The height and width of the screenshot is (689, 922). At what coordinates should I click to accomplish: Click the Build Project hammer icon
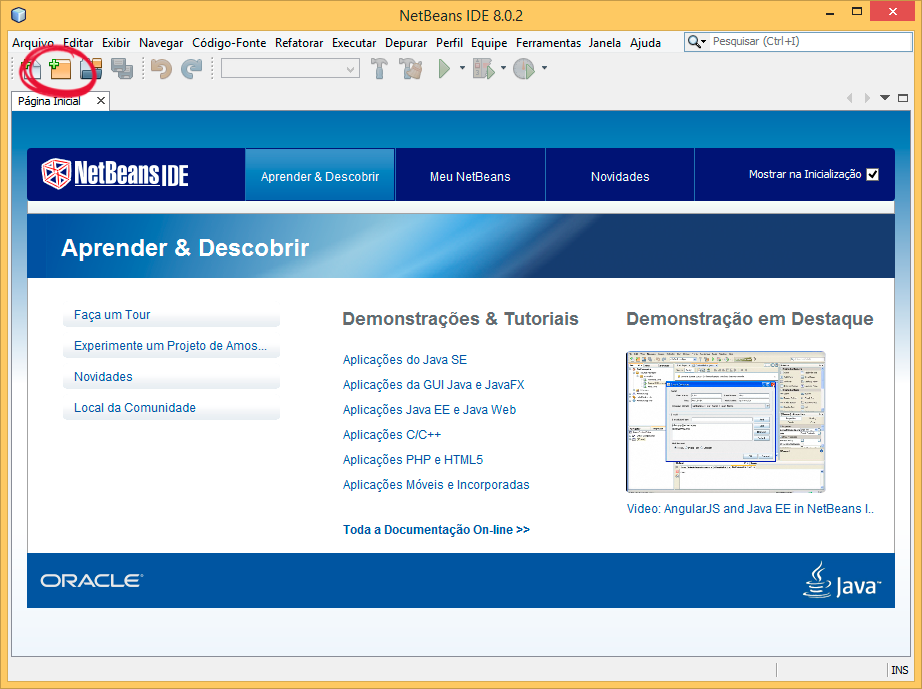tap(379, 69)
